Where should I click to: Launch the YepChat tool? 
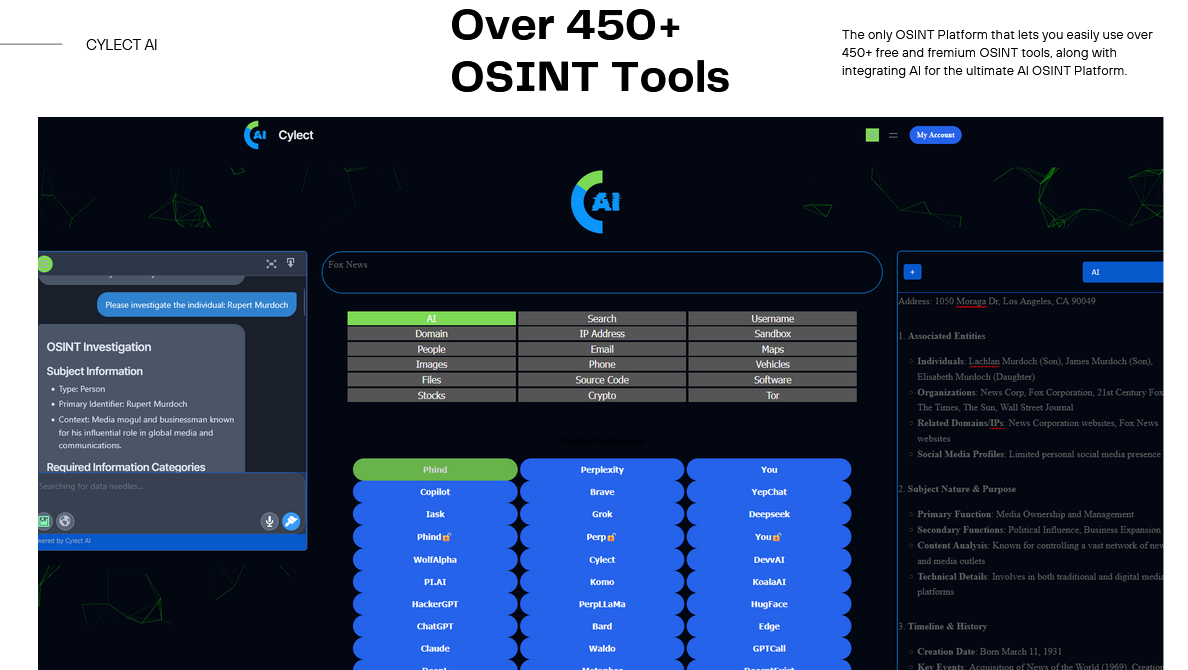(x=769, y=492)
